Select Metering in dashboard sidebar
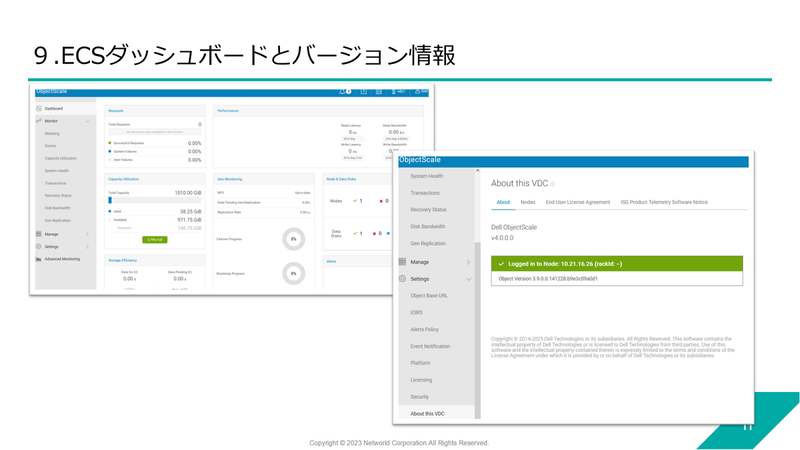The image size is (800, 450). click(52, 134)
